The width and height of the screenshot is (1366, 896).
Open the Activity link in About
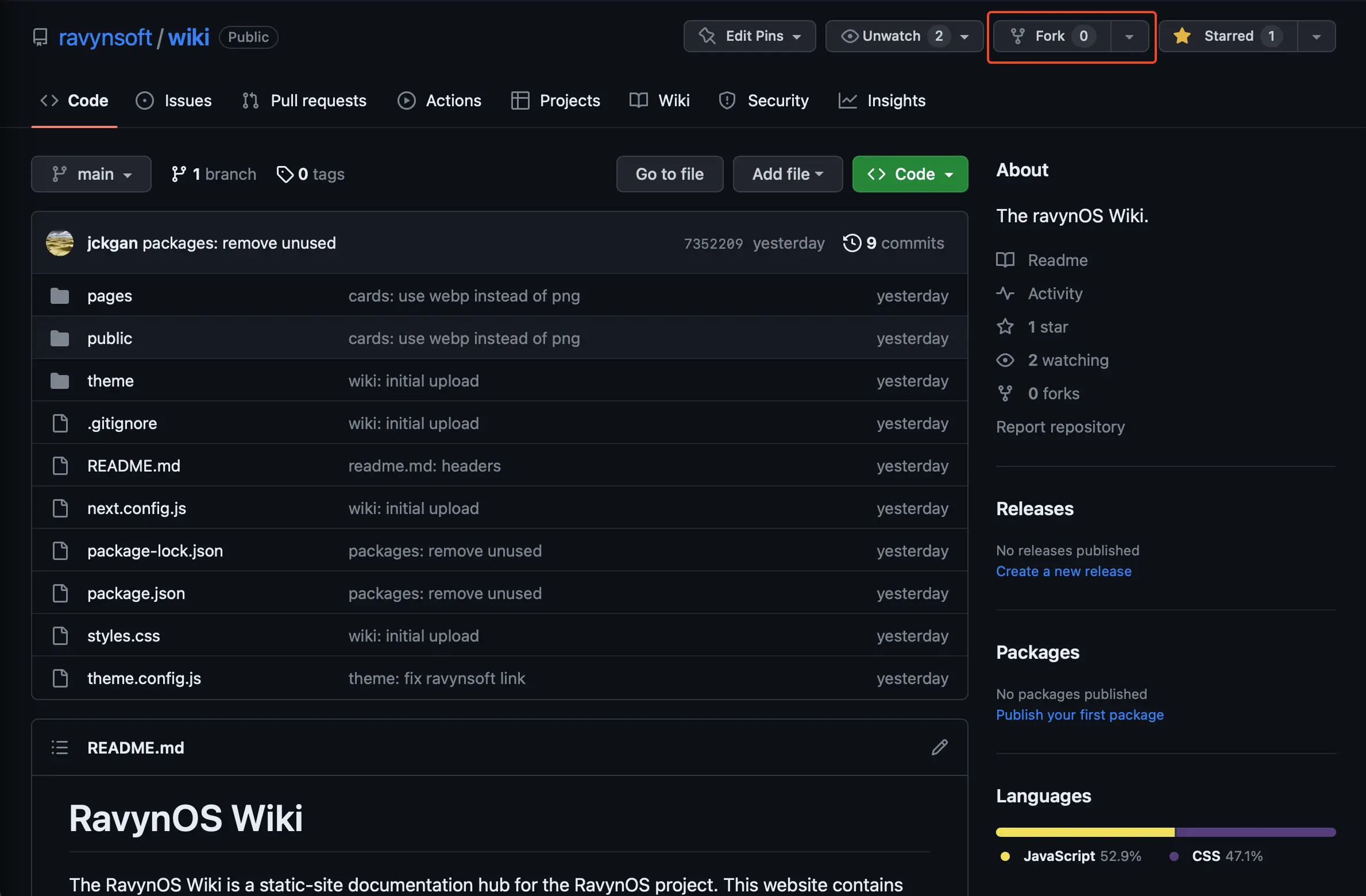(x=1055, y=293)
